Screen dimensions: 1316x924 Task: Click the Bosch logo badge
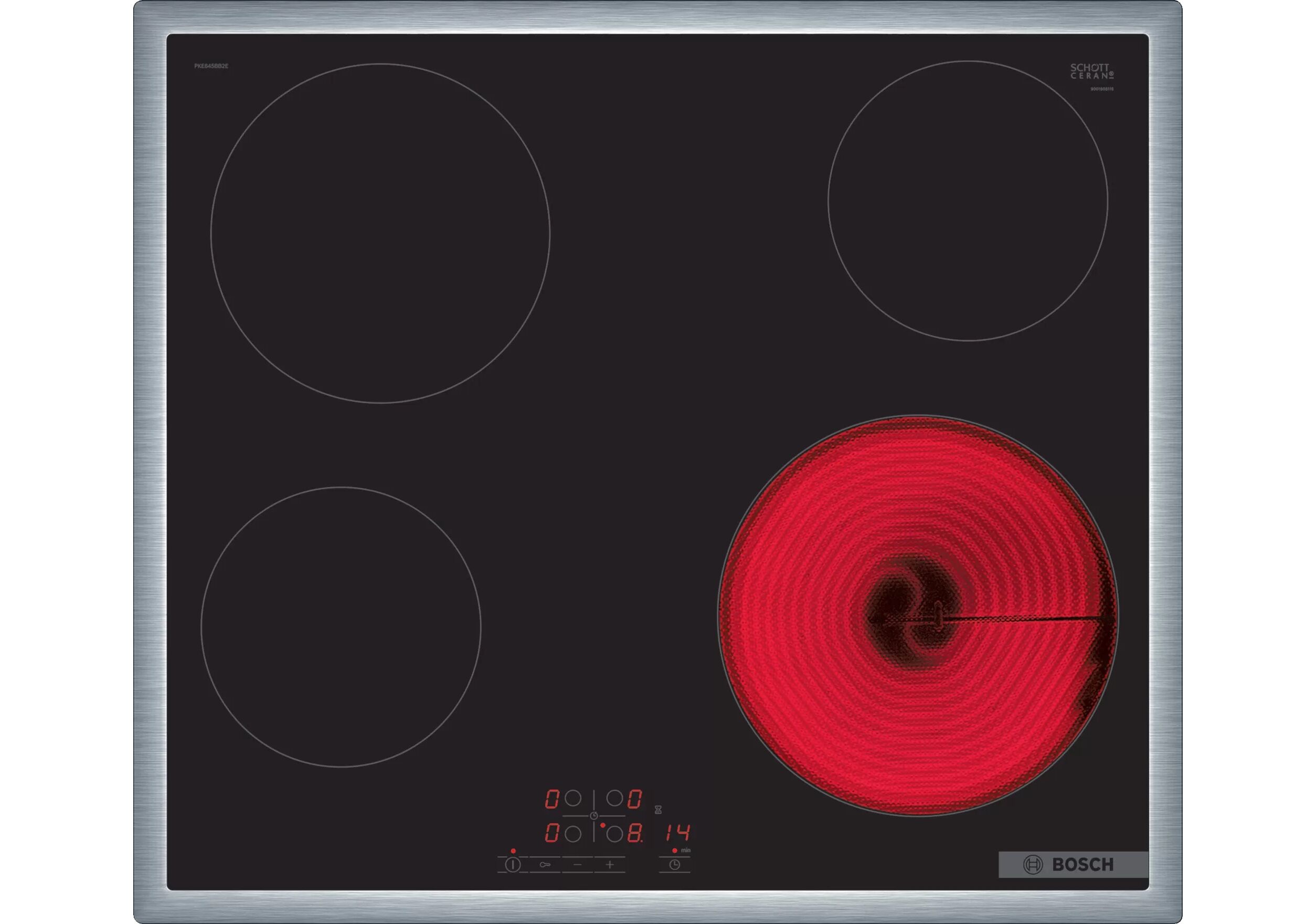click(x=1073, y=864)
